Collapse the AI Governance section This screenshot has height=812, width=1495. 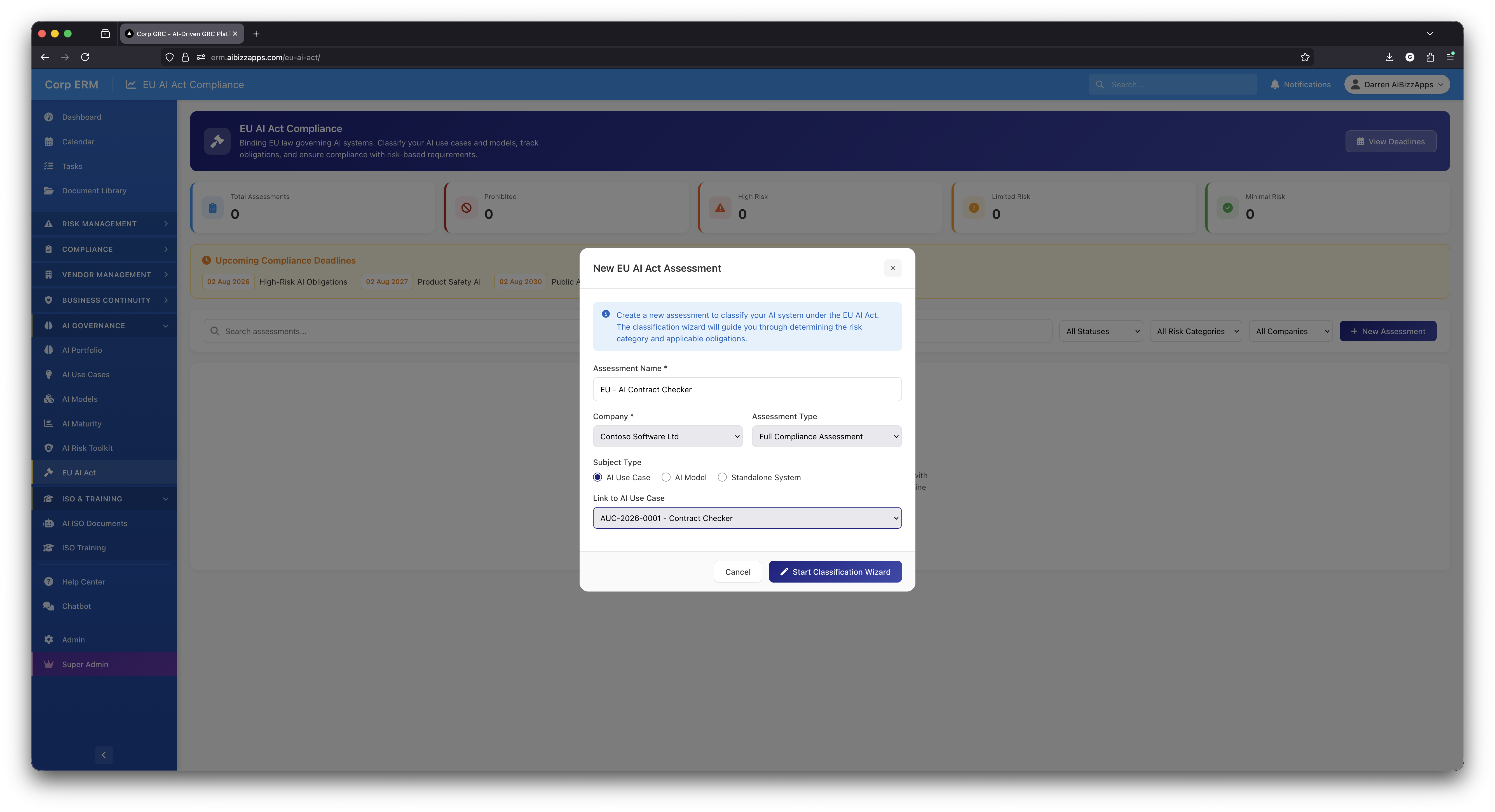(167, 326)
